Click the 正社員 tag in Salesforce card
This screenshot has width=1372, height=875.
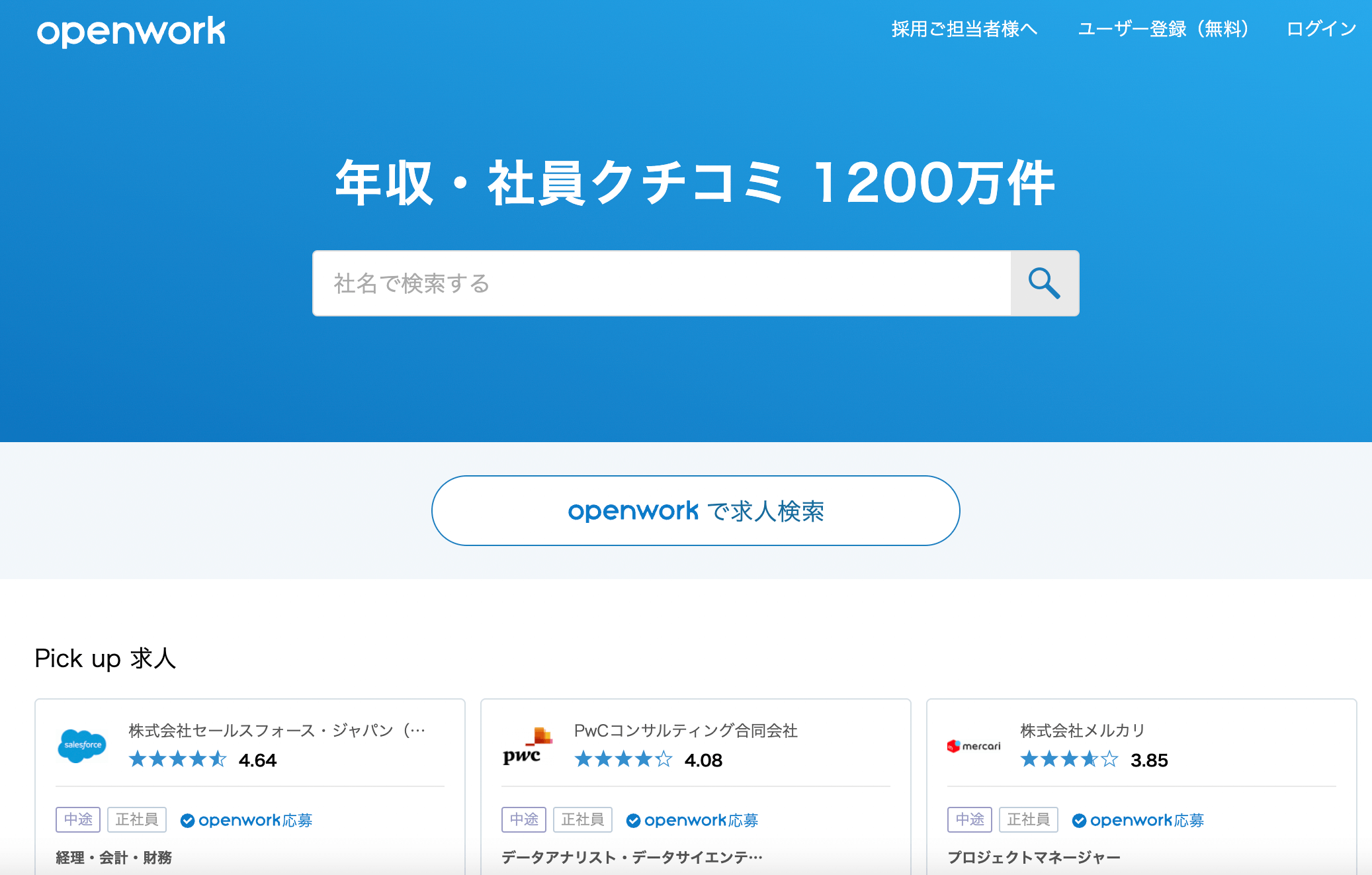tap(137, 819)
